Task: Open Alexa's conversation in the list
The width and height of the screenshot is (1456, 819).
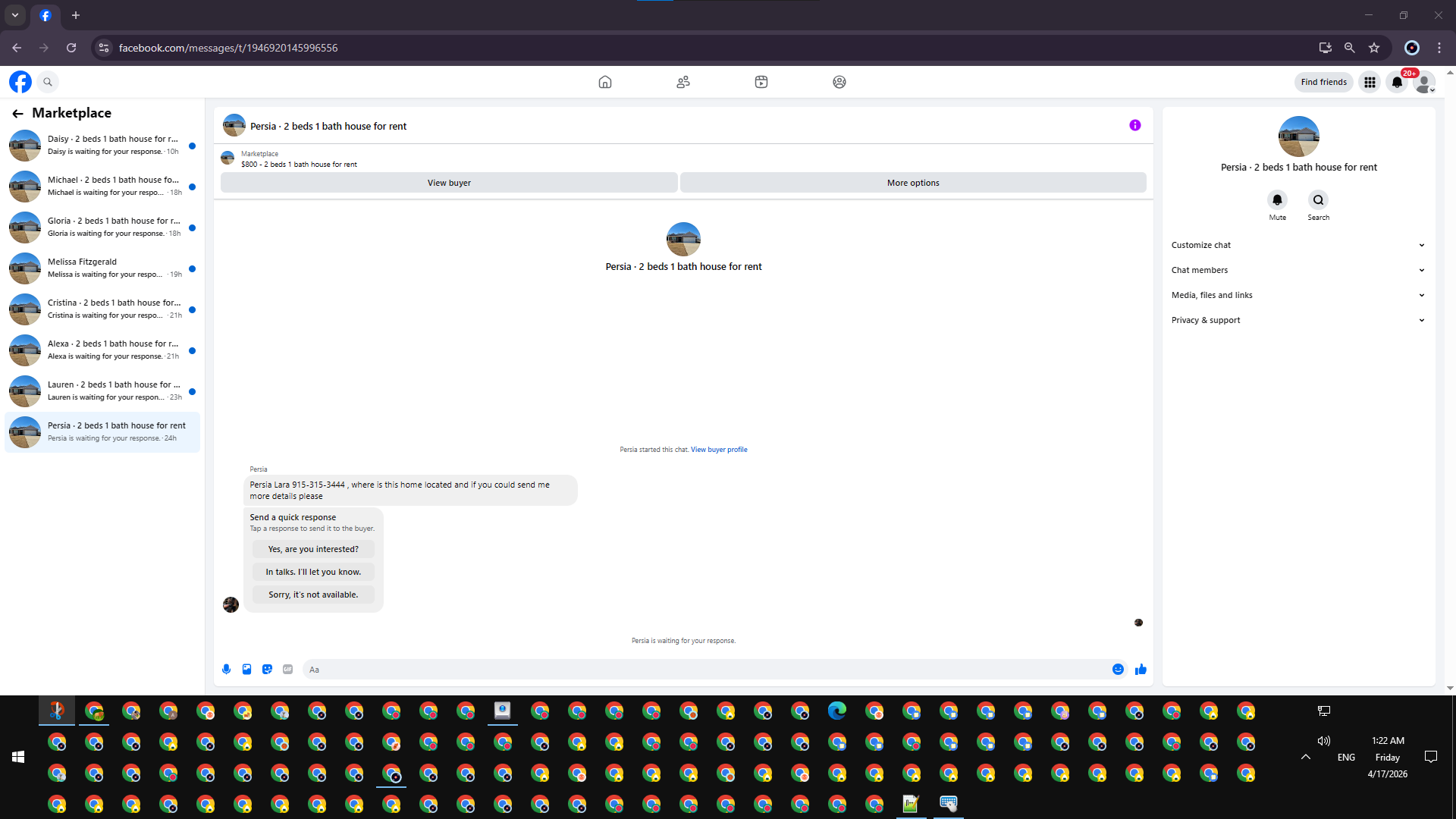Action: (x=102, y=350)
